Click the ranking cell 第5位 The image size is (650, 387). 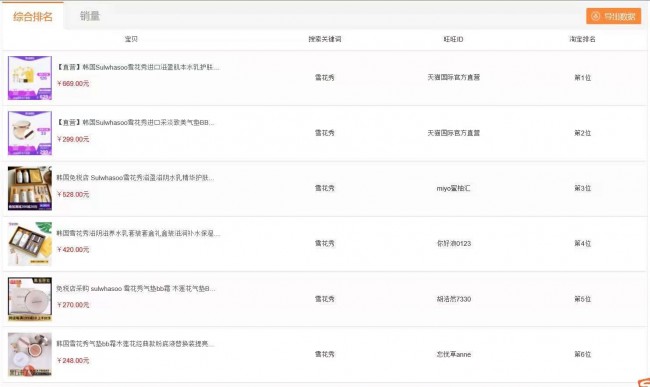pyautogui.click(x=582, y=299)
